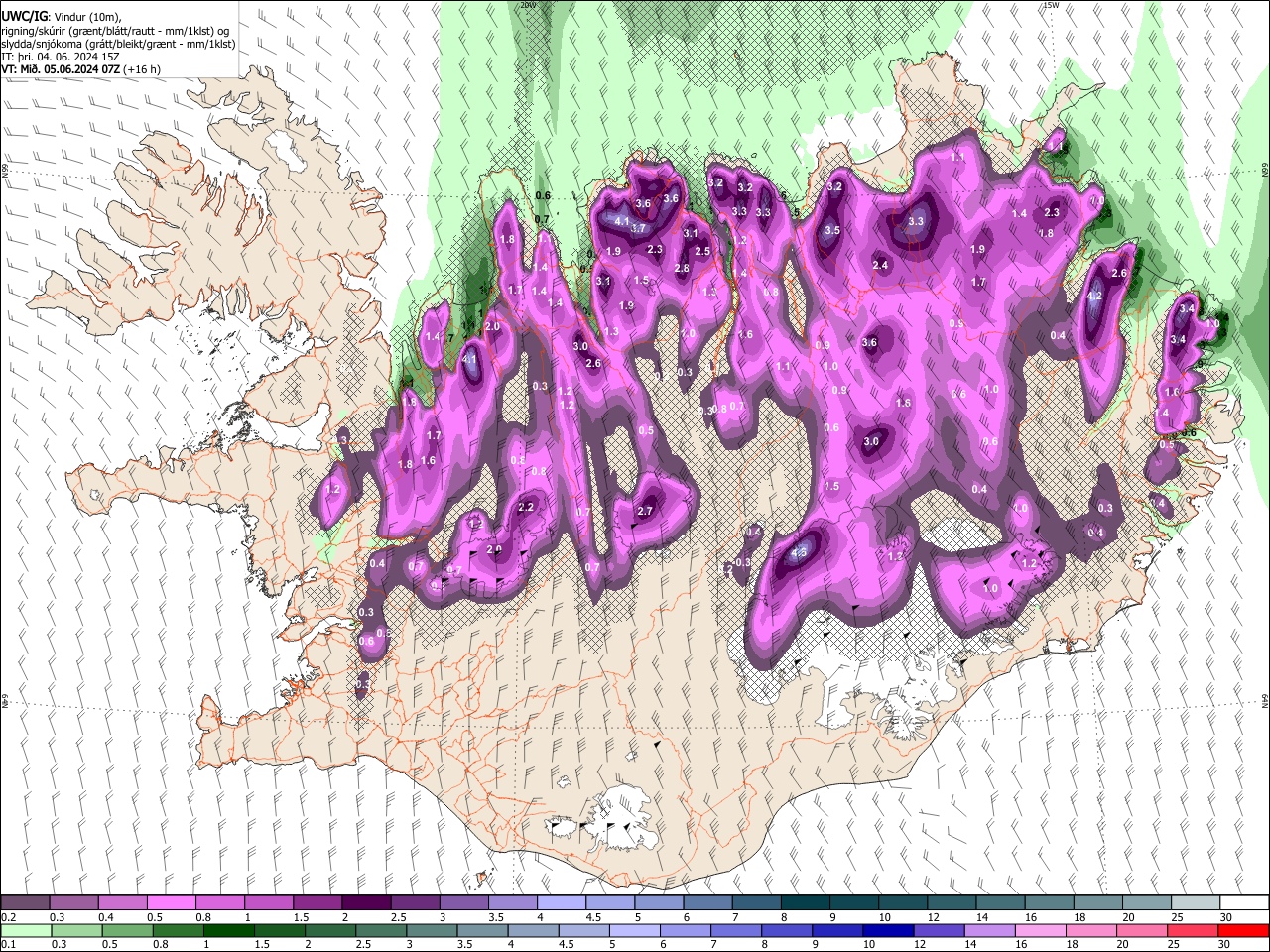Screen dimensions: 1270x952
Task: Click the '4.2' precipitation value on the map
Action: pos(1095,297)
